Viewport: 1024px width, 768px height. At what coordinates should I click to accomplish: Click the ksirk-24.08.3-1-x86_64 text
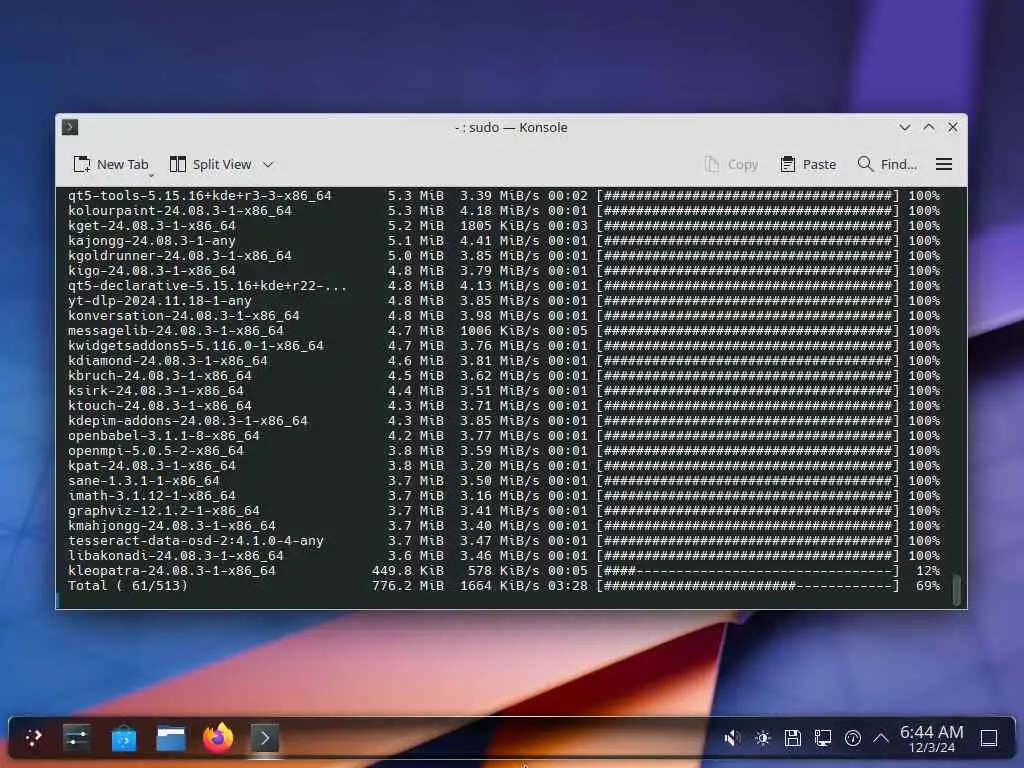155,391
